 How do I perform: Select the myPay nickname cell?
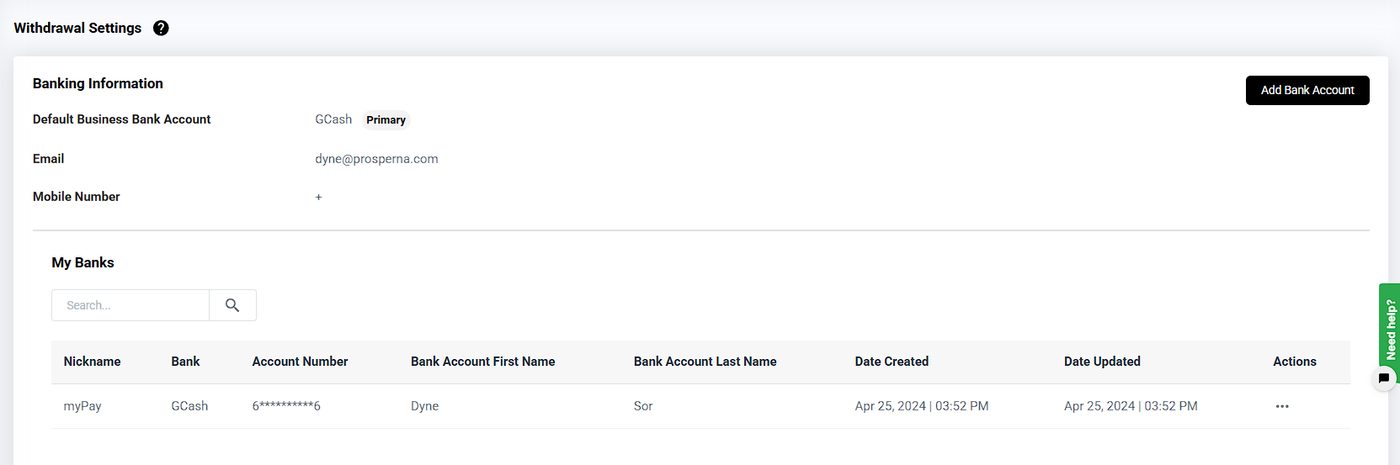pyautogui.click(x=83, y=406)
